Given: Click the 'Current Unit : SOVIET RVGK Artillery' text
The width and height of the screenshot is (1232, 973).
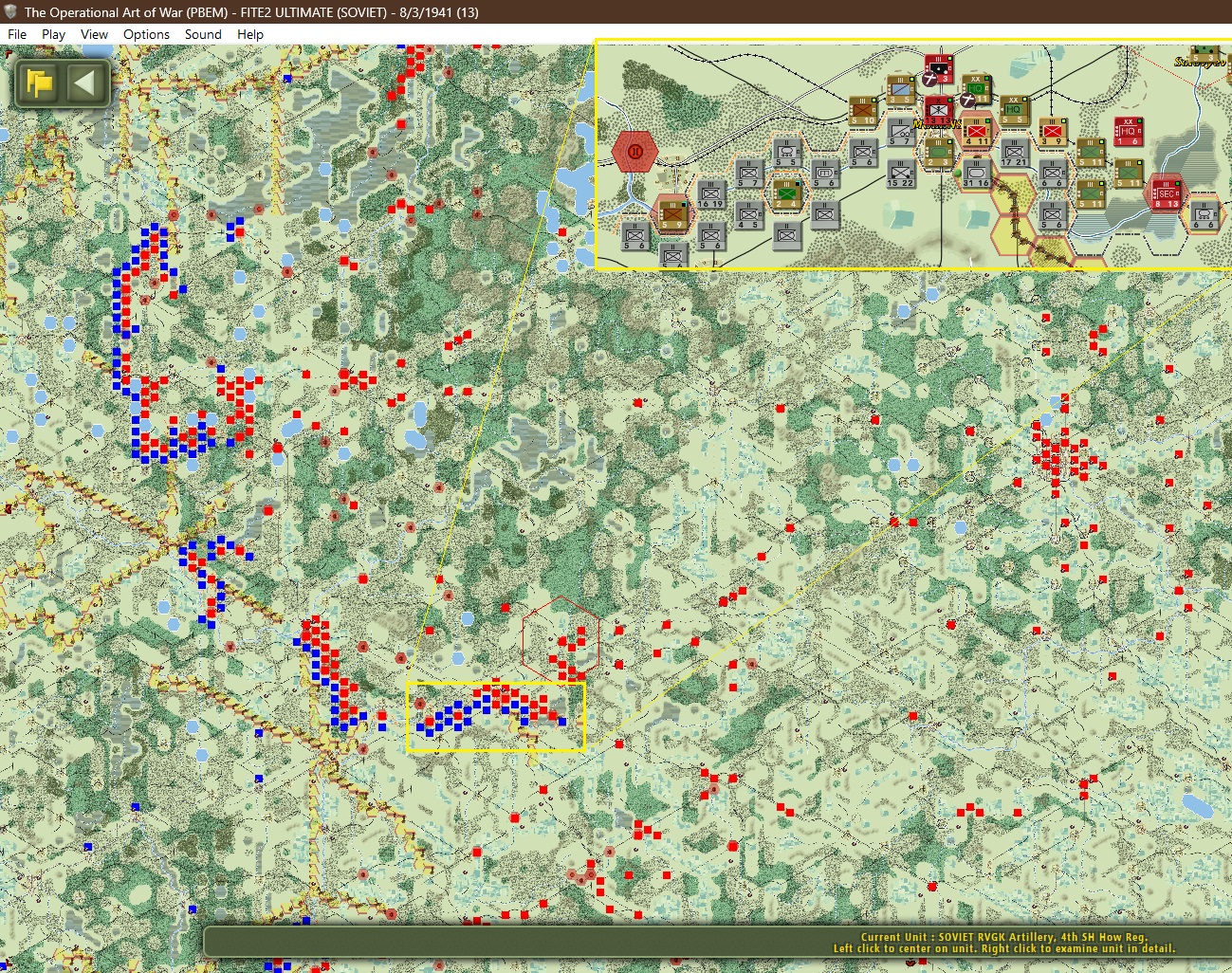Looking at the screenshot, I should click(1004, 937).
